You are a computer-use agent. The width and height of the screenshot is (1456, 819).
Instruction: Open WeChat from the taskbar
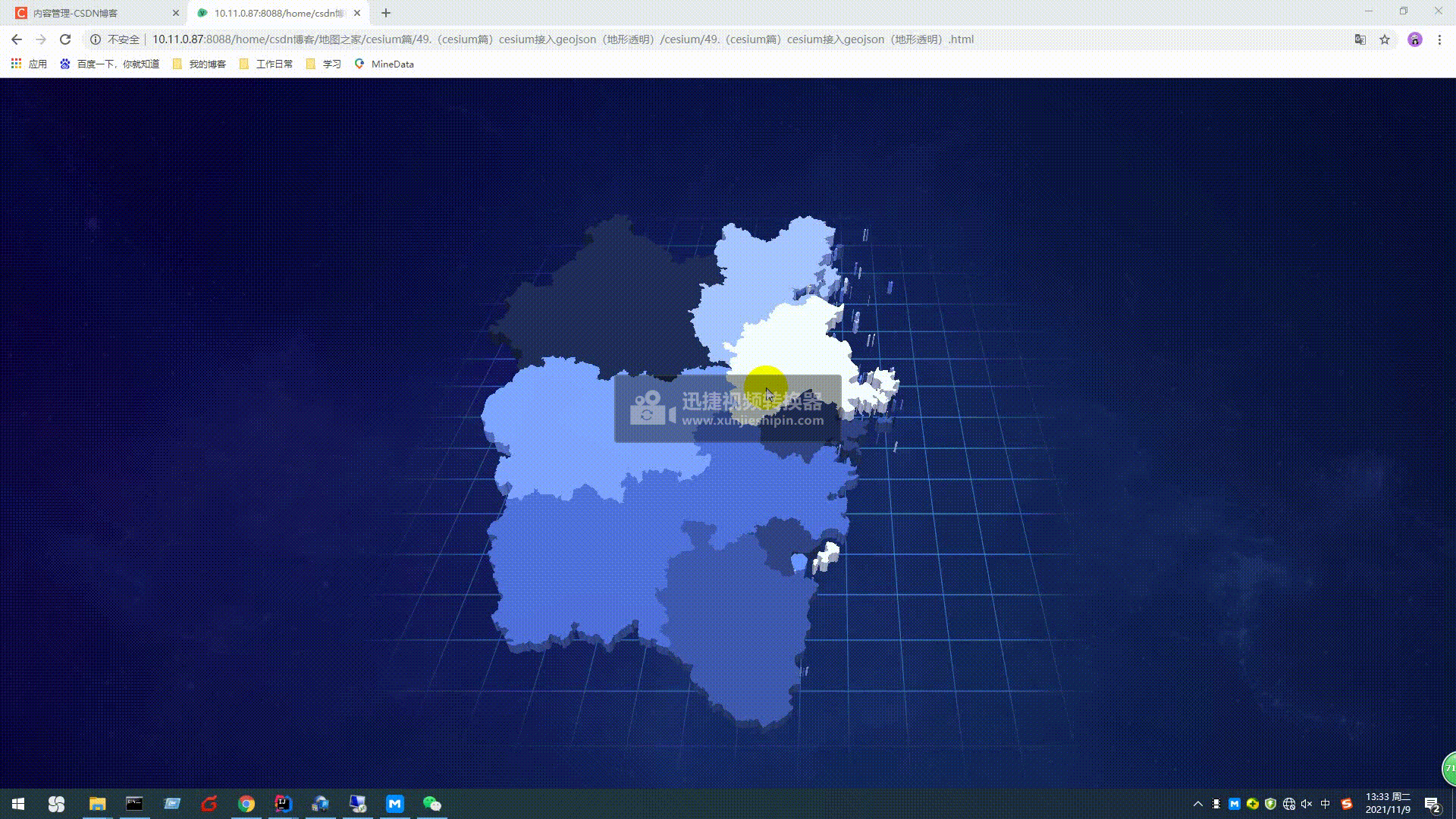(x=431, y=804)
